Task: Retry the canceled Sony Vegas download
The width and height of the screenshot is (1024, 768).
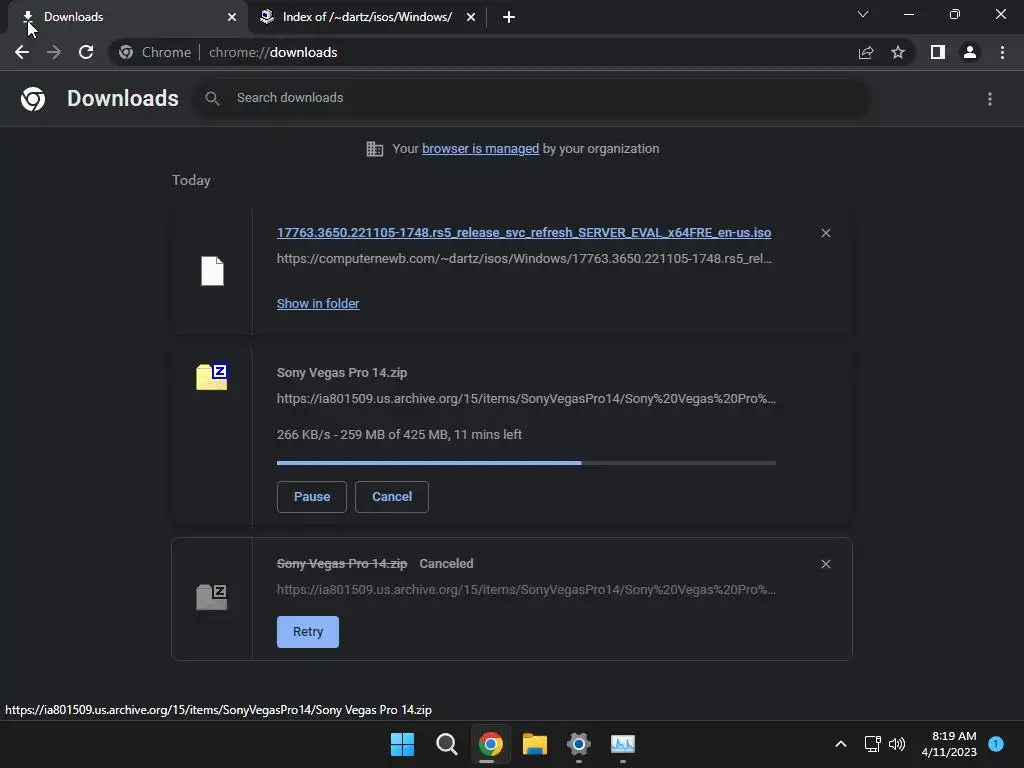Action: (308, 632)
